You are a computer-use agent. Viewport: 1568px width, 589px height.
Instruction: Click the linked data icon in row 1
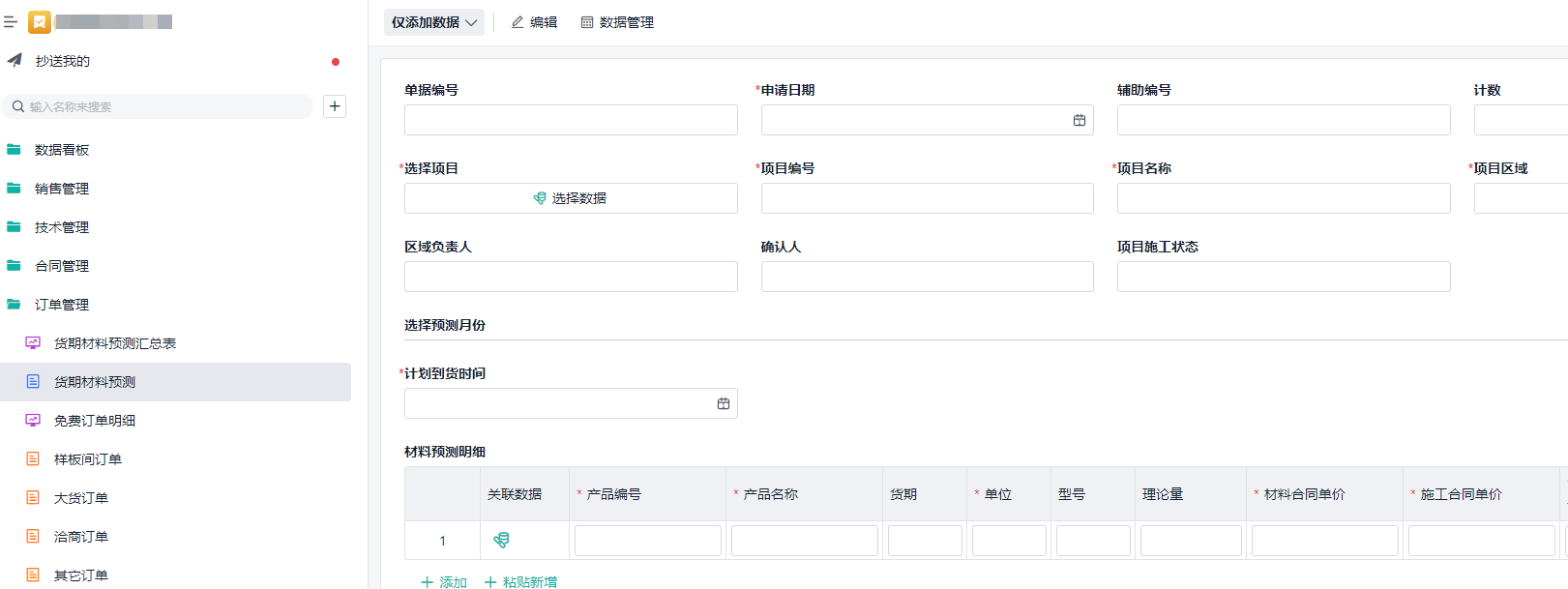point(501,541)
